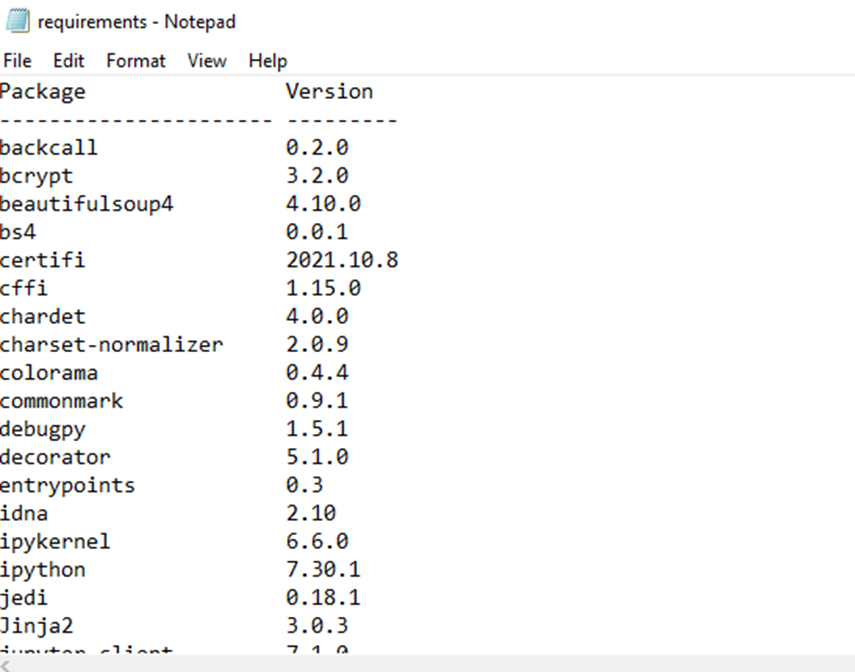855x672 pixels.
Task: Open the View menu
Action: pyautogui.click(x=207, y=61)
